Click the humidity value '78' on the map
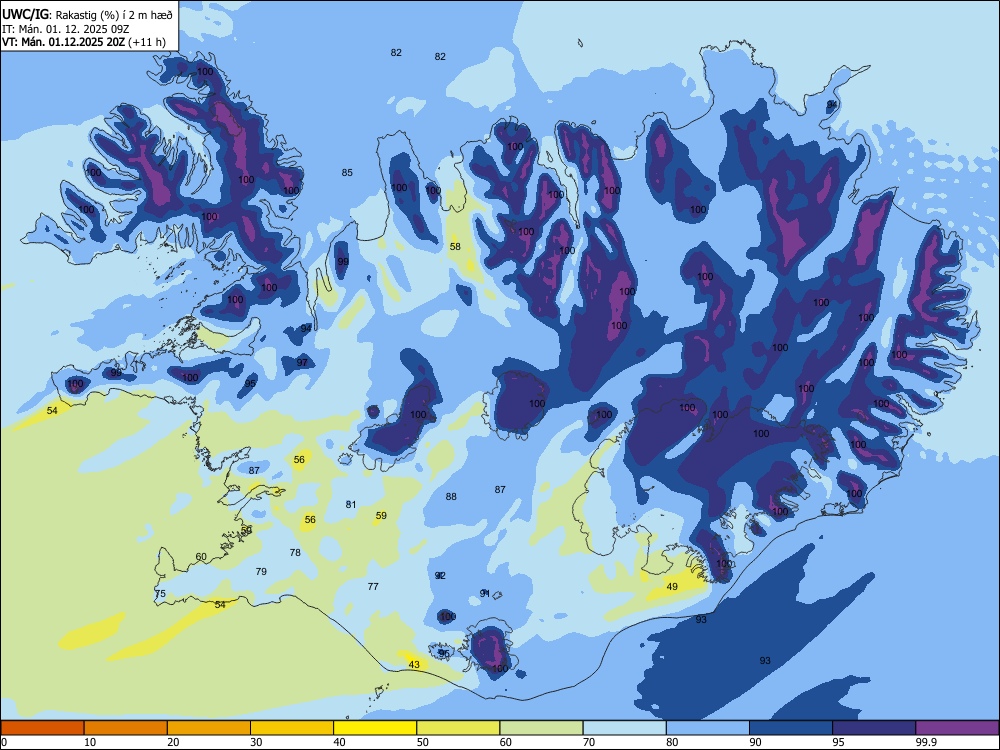1000x750 pixels. tap(295, 553)
